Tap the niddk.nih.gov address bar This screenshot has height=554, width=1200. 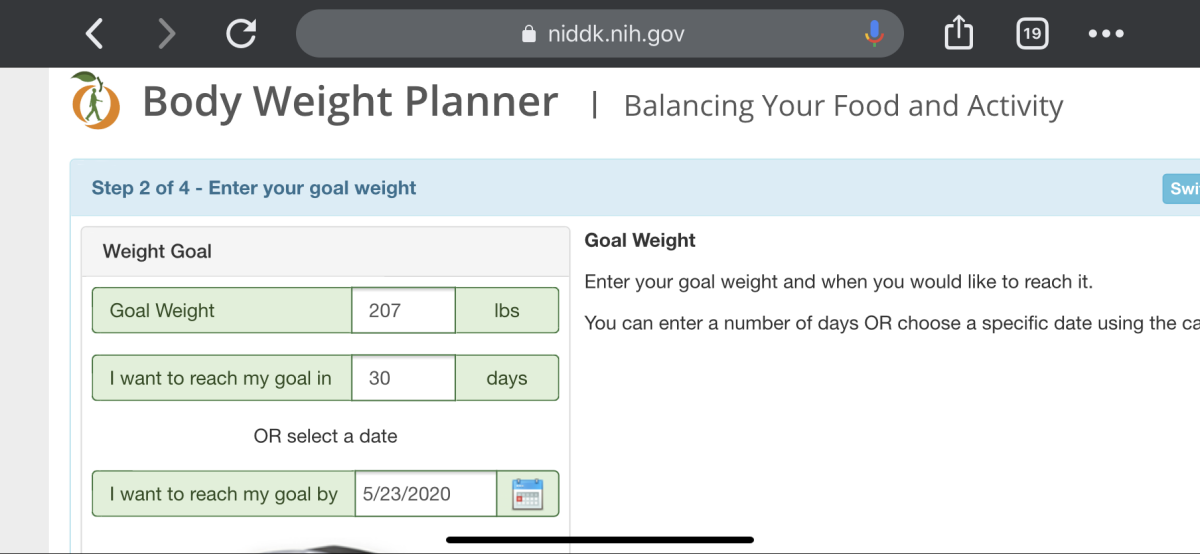pos(615,35)
